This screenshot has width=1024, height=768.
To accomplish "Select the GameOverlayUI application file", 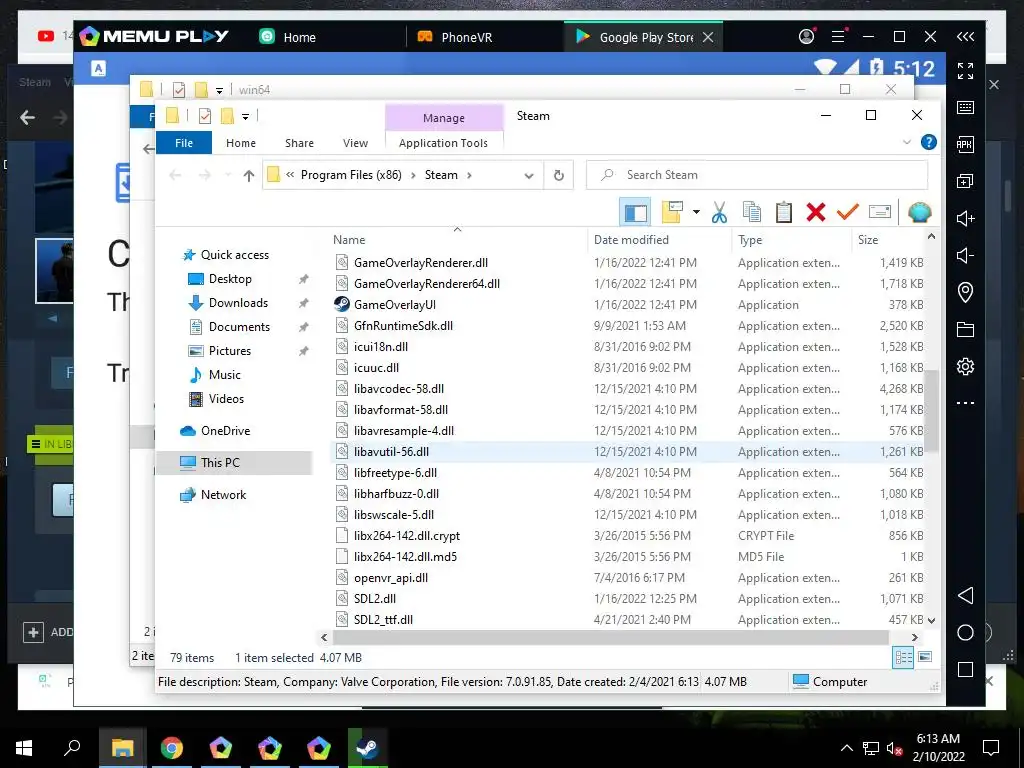I will [x=394, y=304].
